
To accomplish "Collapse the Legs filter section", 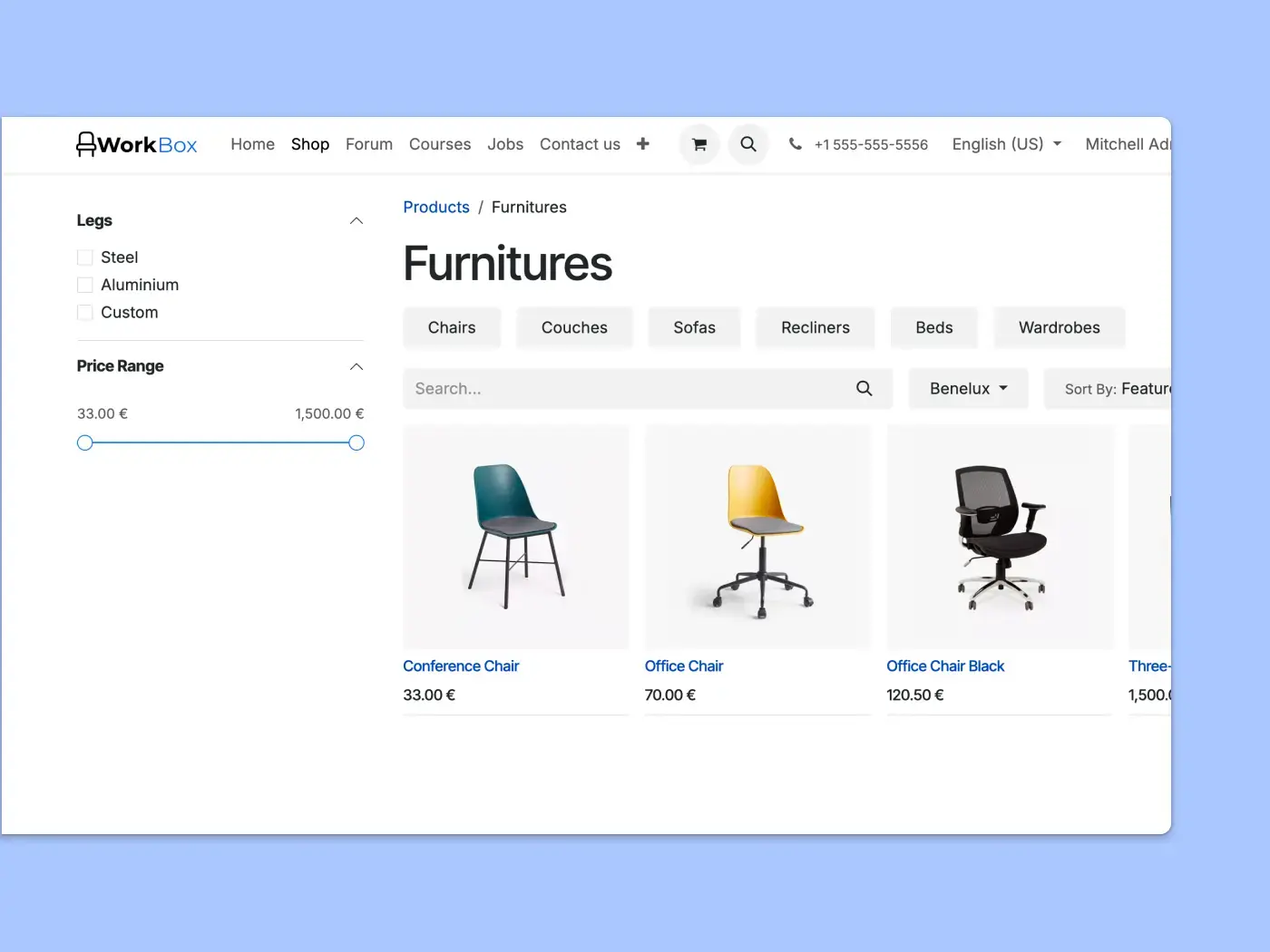I will pos(357,221).
